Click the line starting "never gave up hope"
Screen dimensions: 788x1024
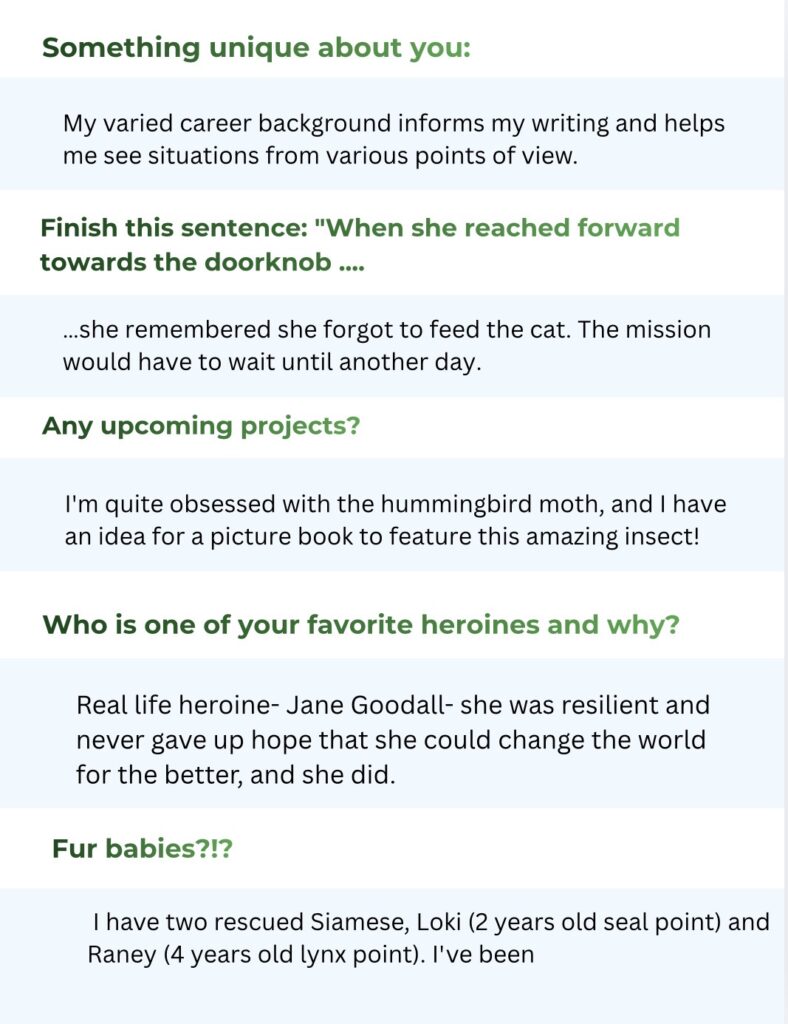391,740
